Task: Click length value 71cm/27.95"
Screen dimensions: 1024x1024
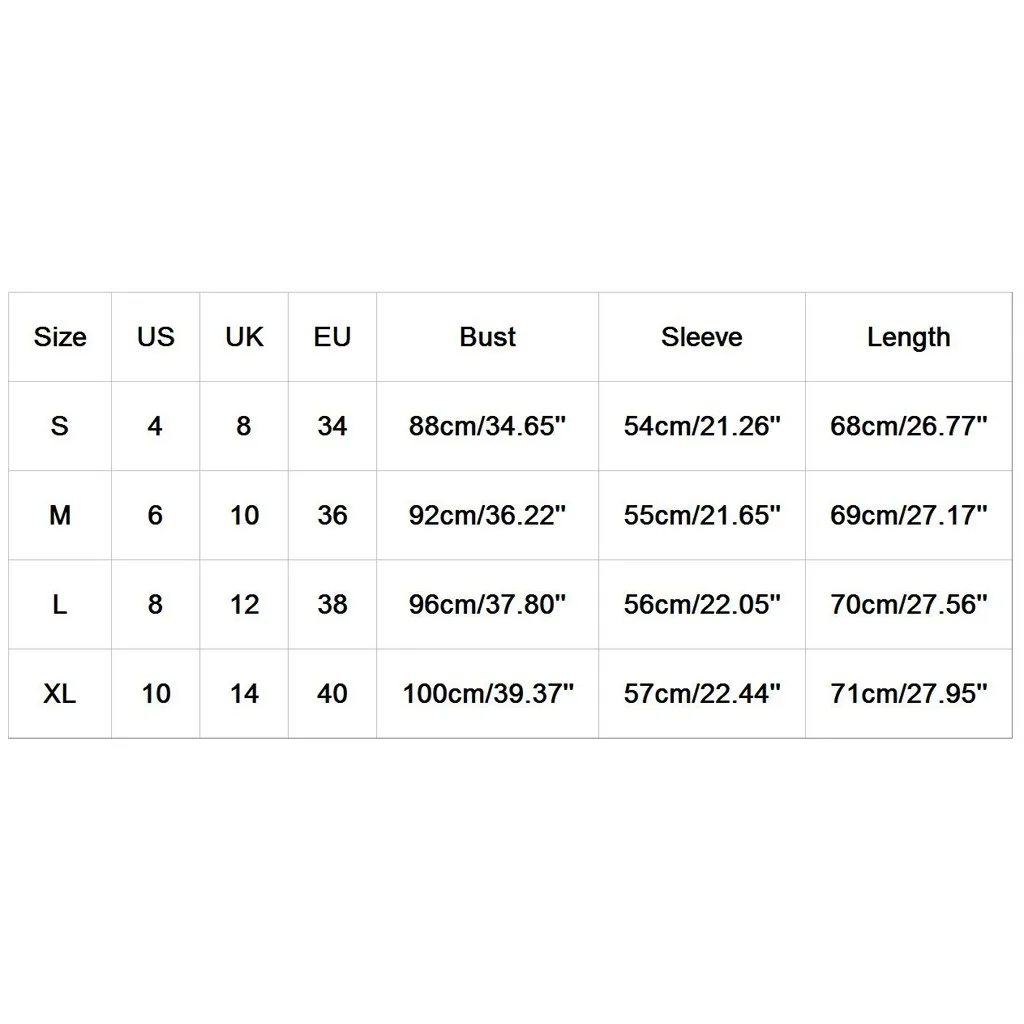Action: click(x=908, y=694)
